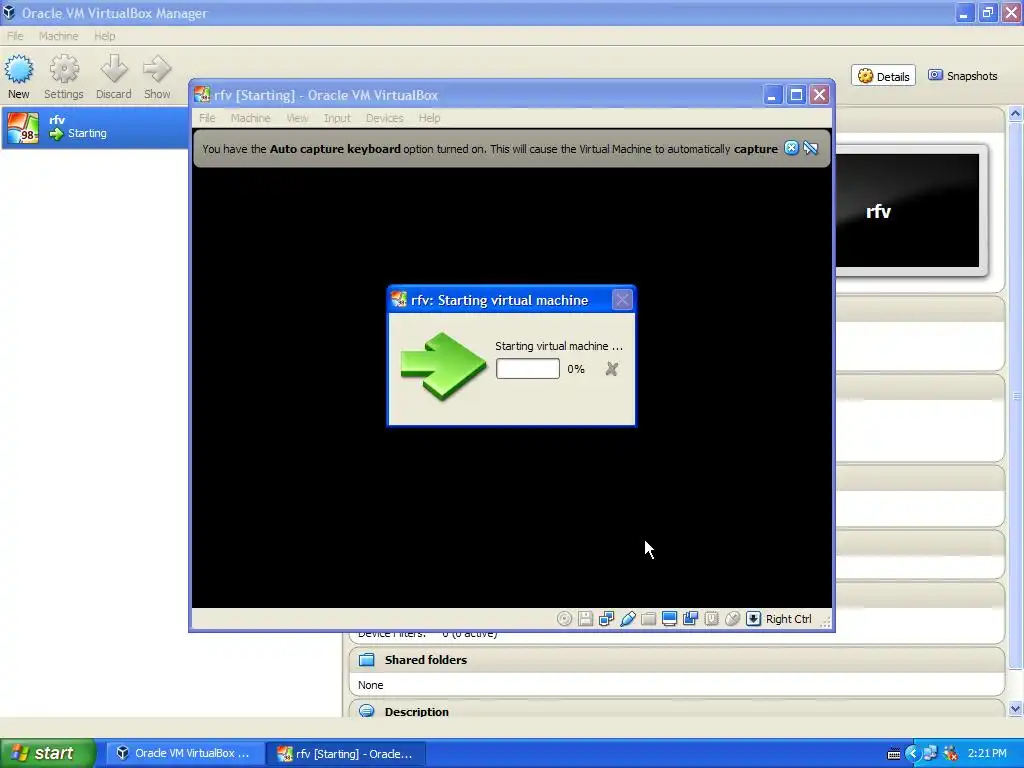This screenshot has height=768, width=1024.
Task: Close the Starting virtual machine dialog
Action: coord(622,300)
